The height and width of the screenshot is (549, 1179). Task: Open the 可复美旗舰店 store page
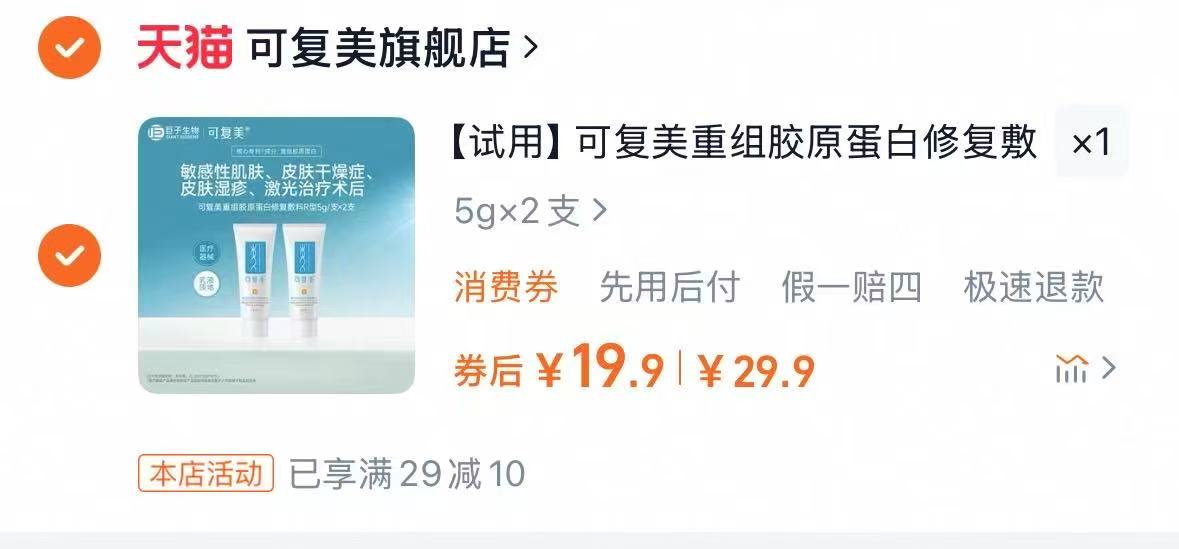379,47
